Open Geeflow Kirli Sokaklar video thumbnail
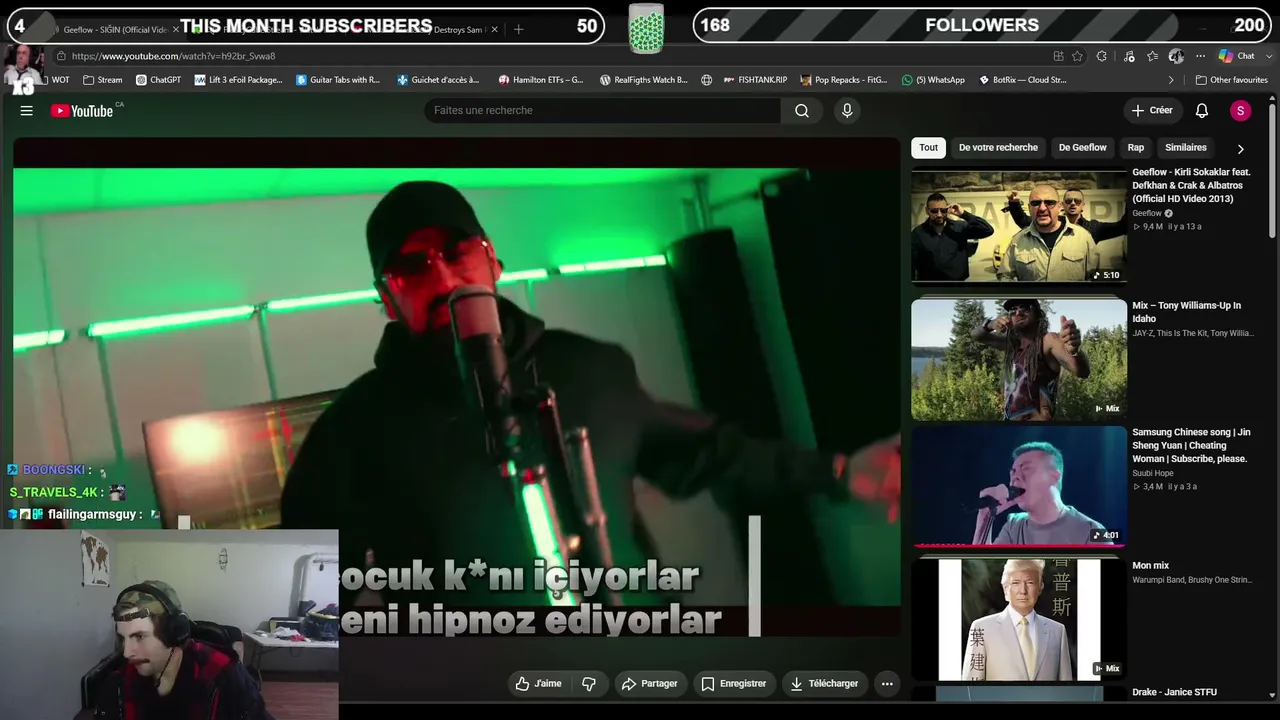 (x=1019, y=226)
